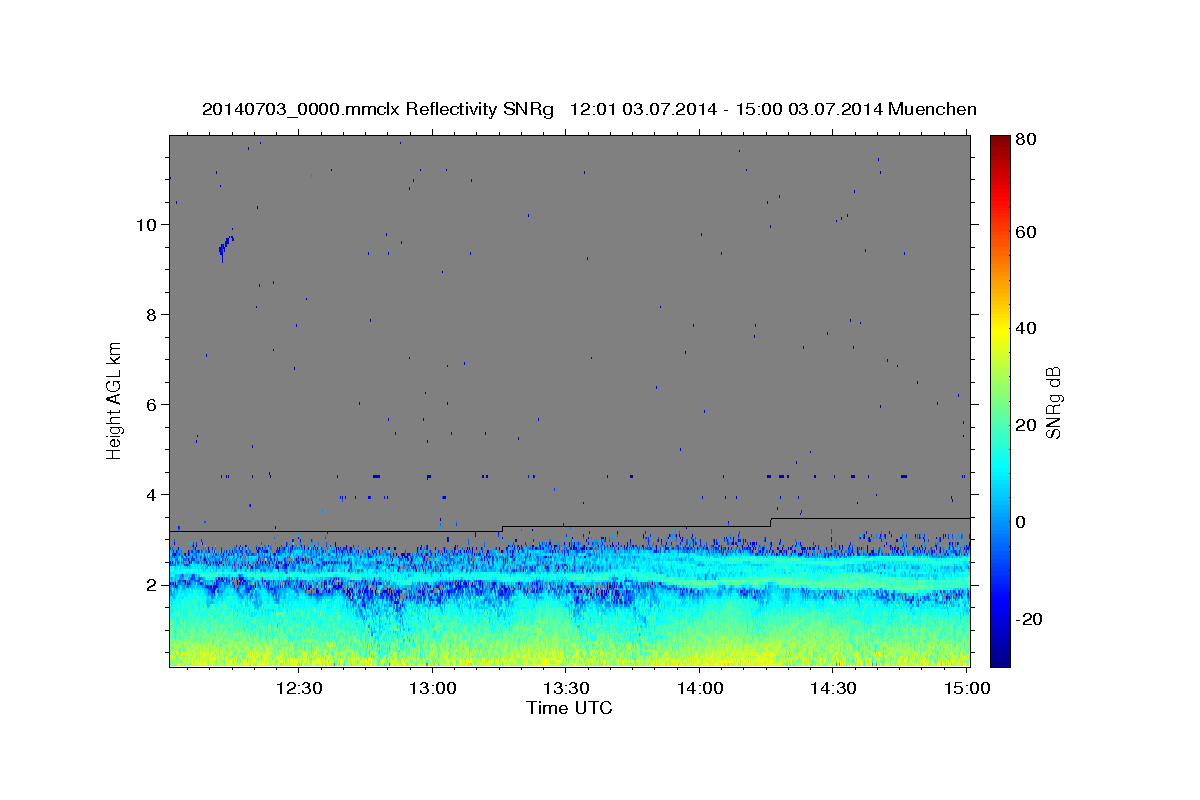Click the height tick label 8
Screen dimensions: 1200x800
point(151,315)
